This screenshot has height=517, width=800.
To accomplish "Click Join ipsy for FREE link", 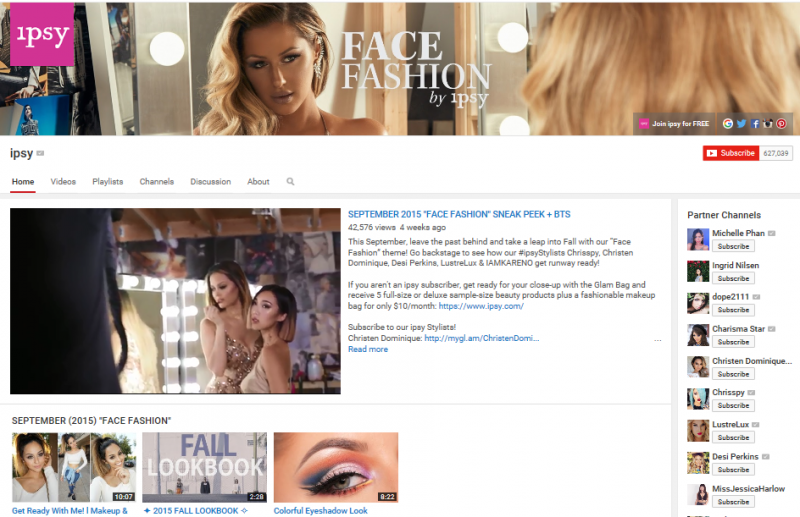I will point(674,124).
